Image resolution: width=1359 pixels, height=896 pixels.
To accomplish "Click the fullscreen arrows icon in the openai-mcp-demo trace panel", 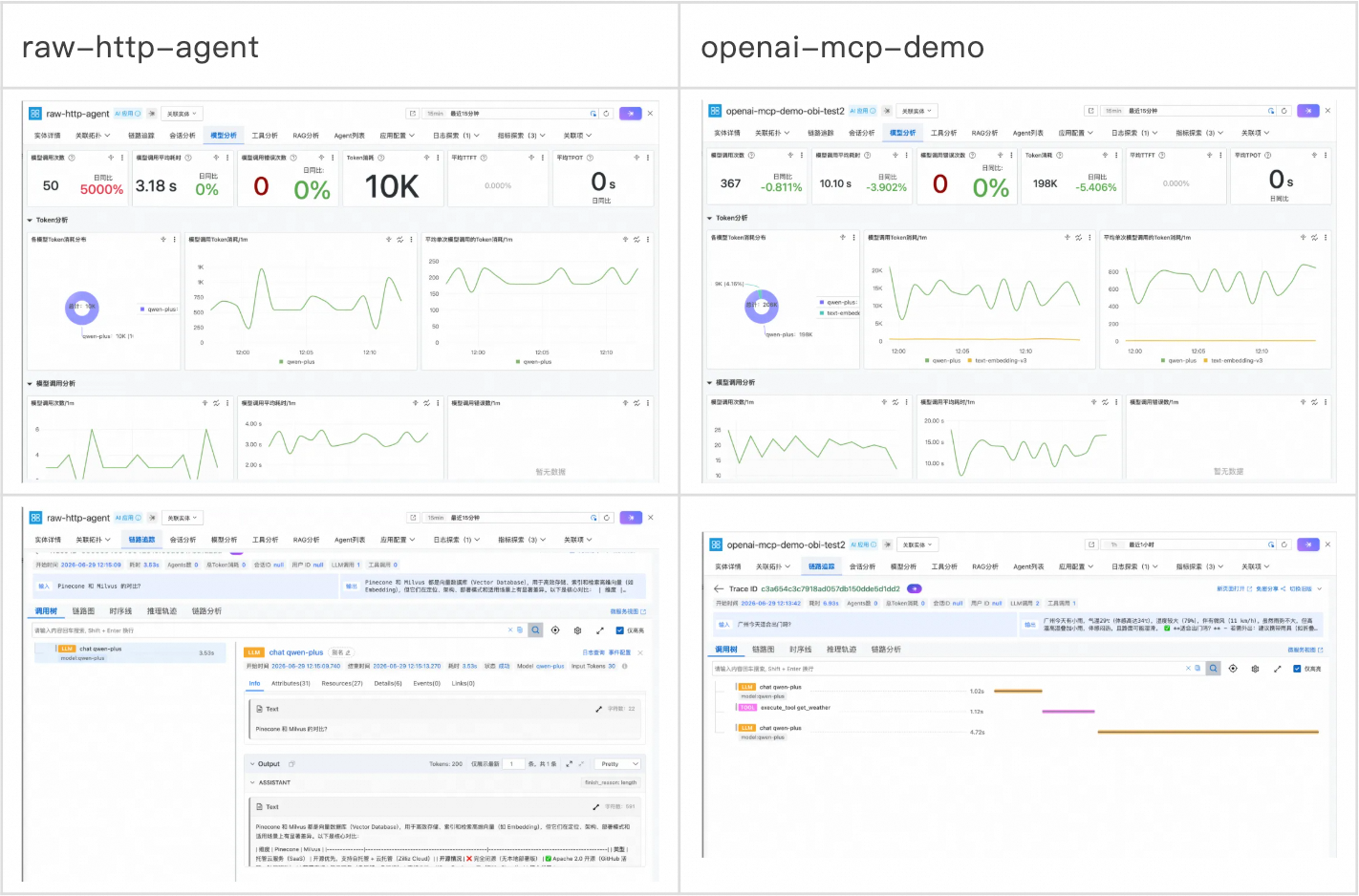I will pyautogui.click(x=1277, y=669).
